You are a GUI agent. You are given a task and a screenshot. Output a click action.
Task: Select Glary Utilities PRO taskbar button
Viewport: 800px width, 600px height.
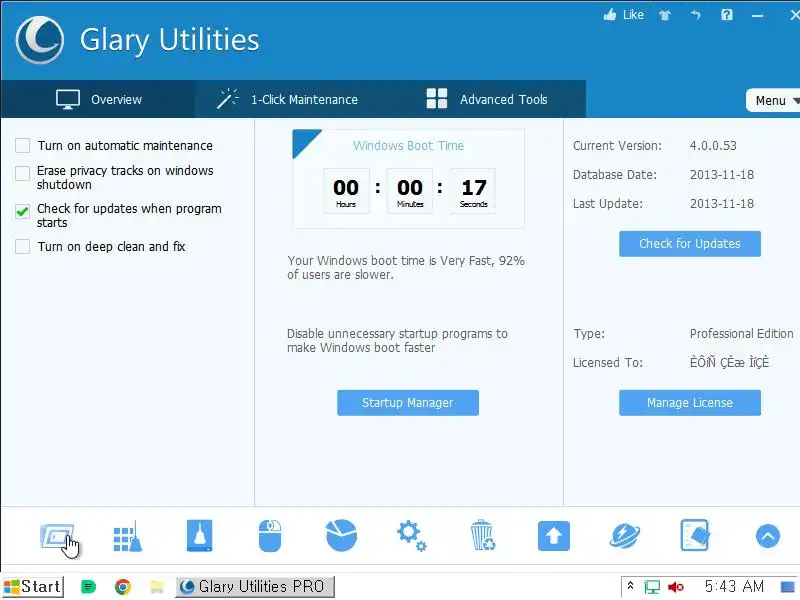pos(255,587)
